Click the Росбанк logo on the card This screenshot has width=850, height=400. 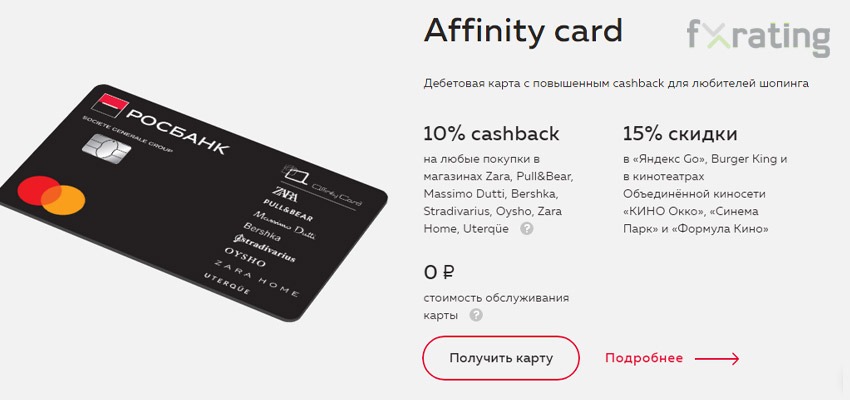(x=163, y=122)
